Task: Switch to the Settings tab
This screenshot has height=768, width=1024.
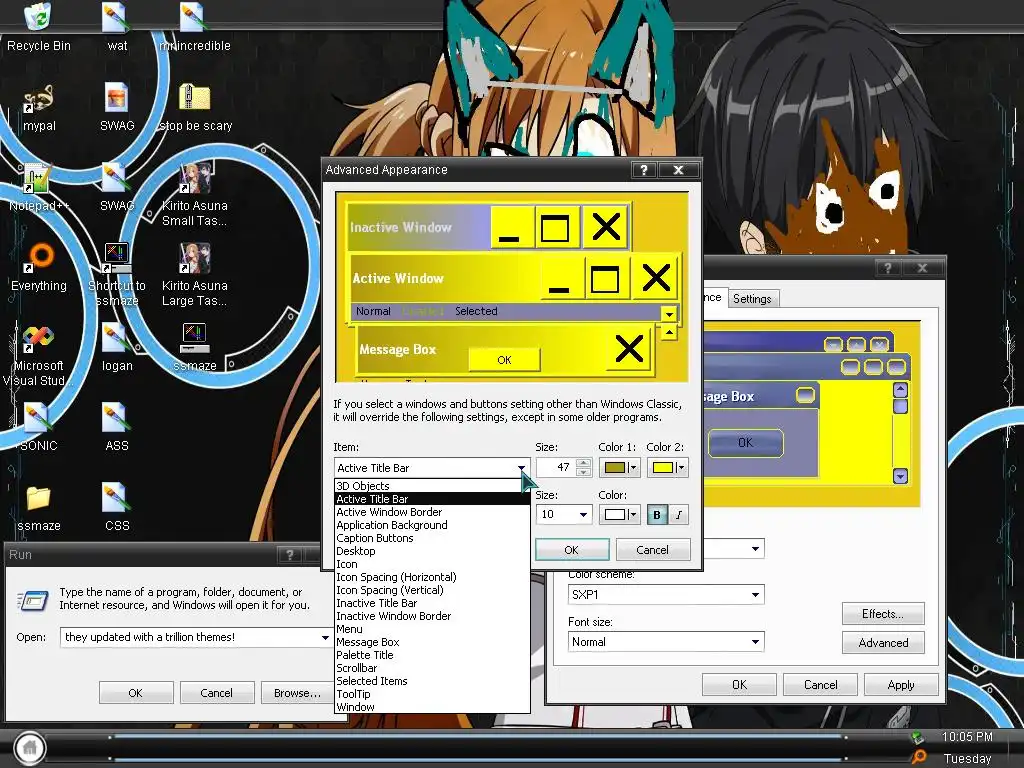Action: [x=752, y=298]
